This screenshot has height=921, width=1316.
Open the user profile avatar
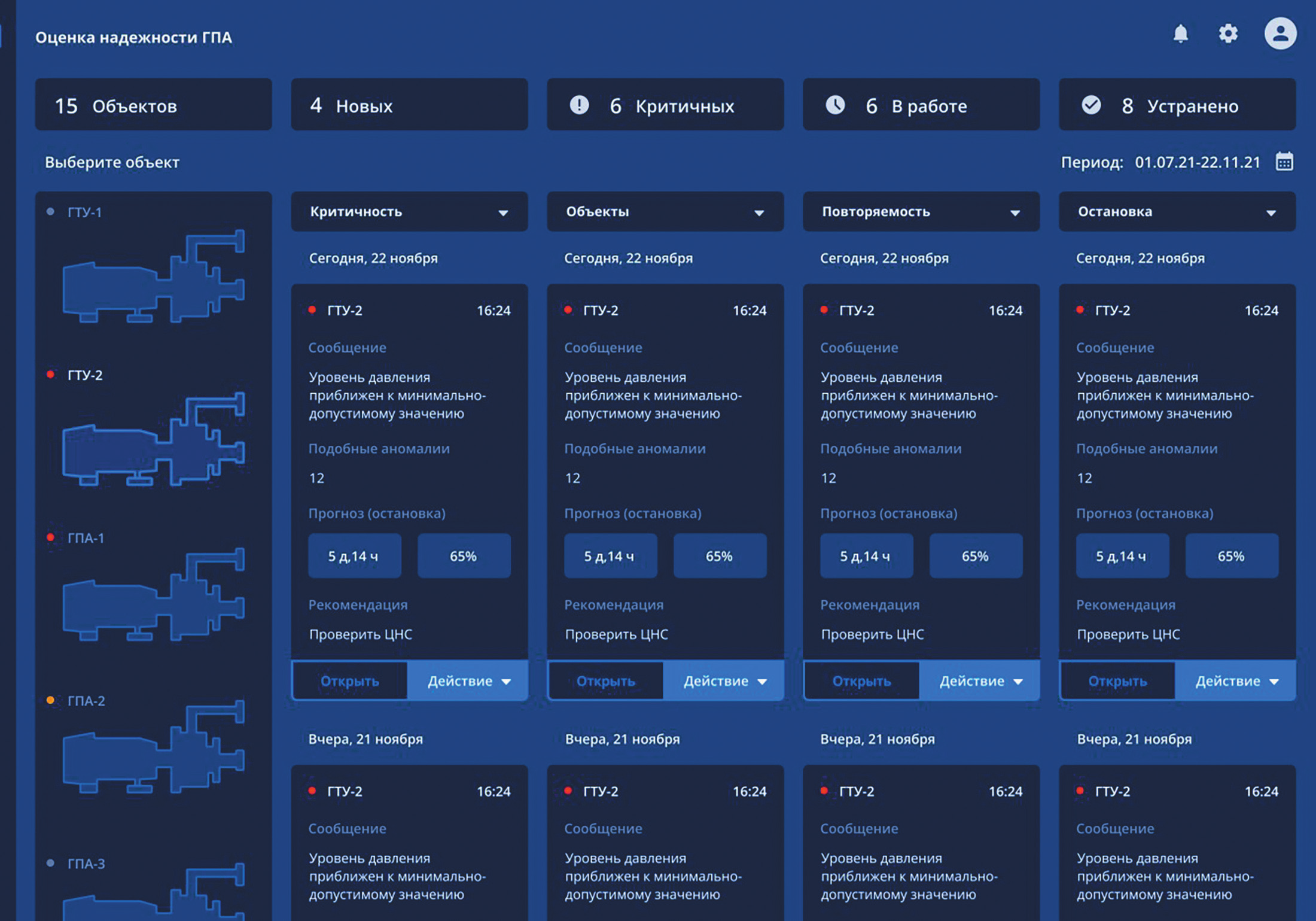(1280, 34)
